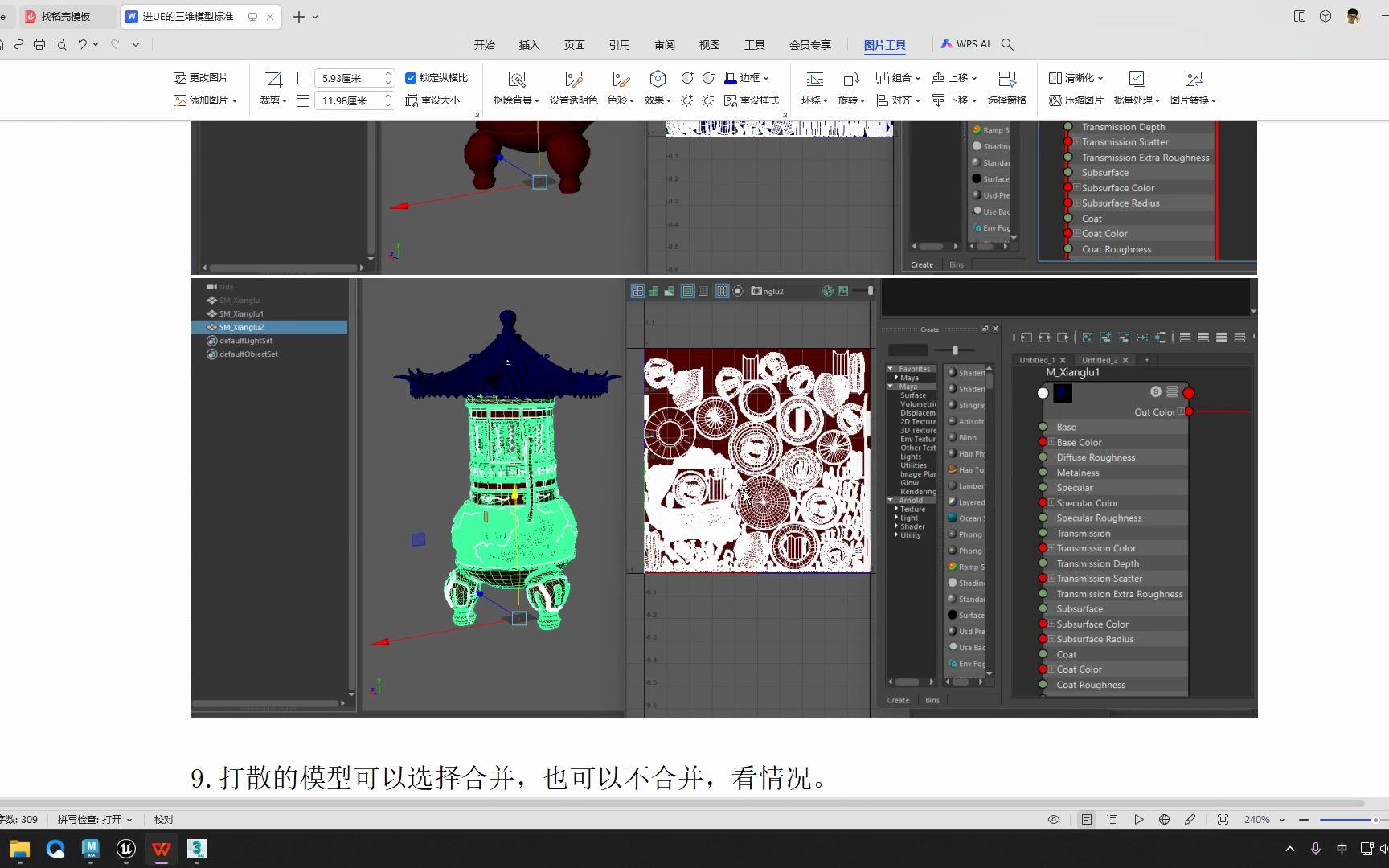Click Change Picture (更改图片) button
This screenshot has width=1389, height=868.
tap(201, 78)
